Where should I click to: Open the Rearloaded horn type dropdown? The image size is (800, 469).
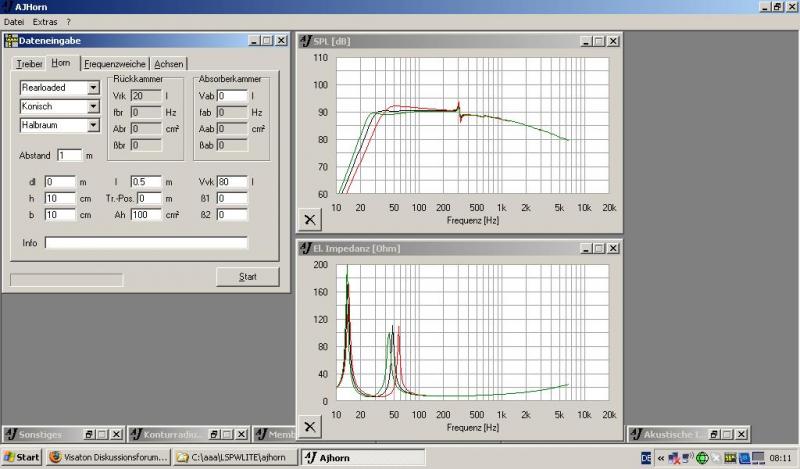tap(93, 88)
